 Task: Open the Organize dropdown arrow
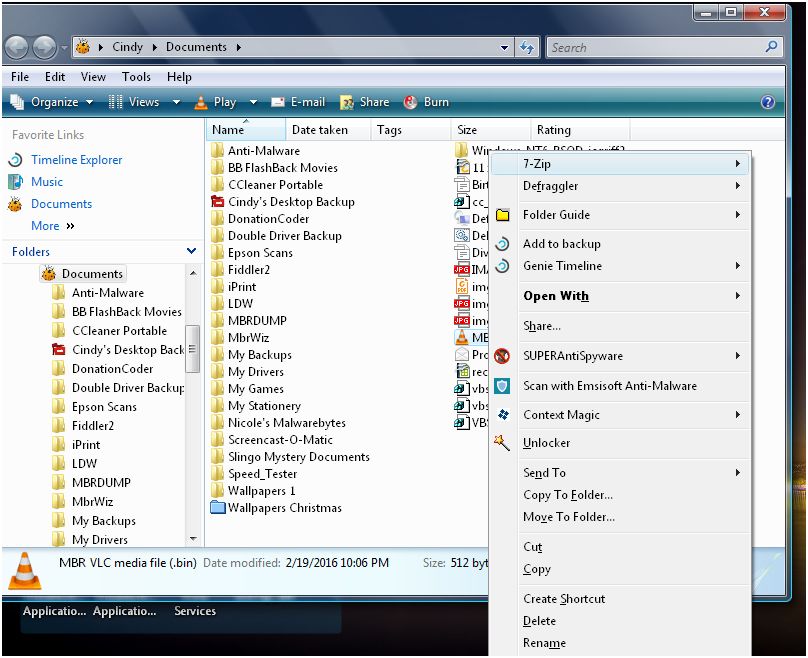tap(89, 103)
